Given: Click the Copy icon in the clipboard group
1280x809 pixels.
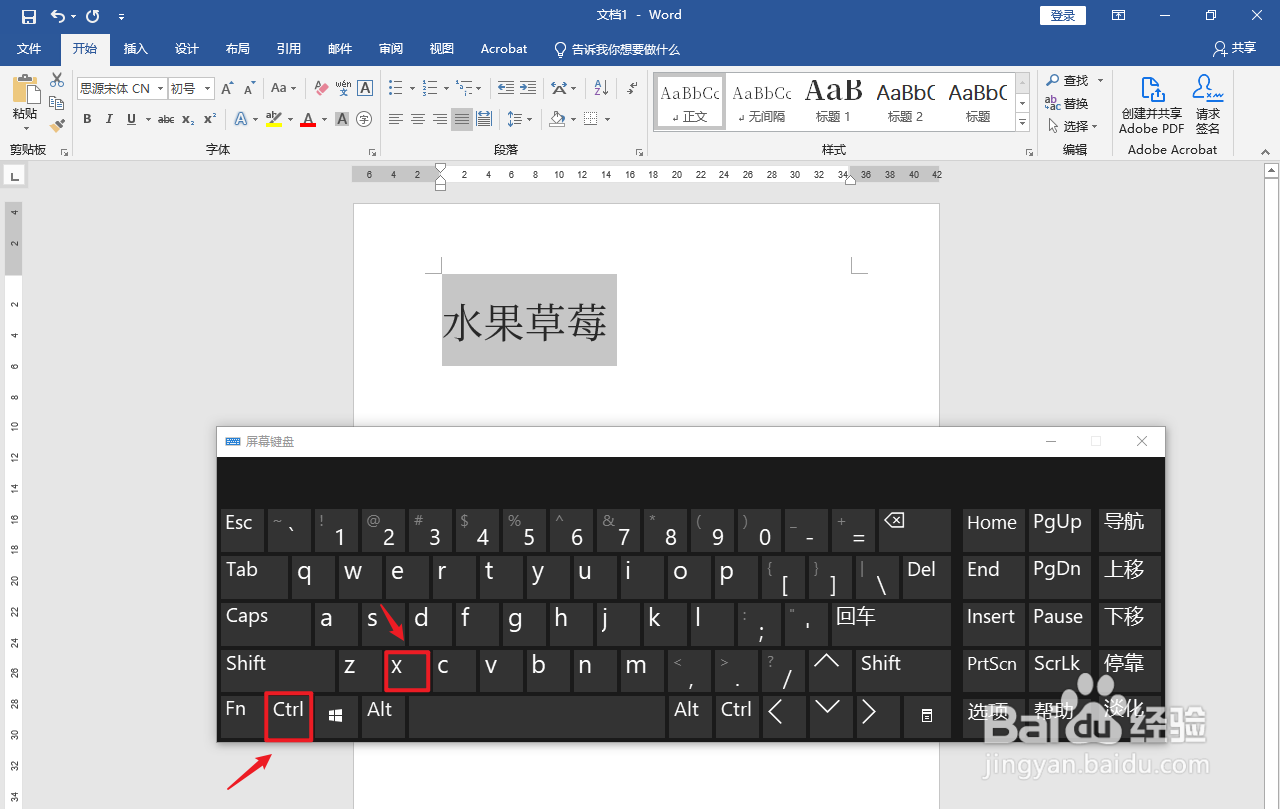Looking at the screenshot, I should 57,103.
